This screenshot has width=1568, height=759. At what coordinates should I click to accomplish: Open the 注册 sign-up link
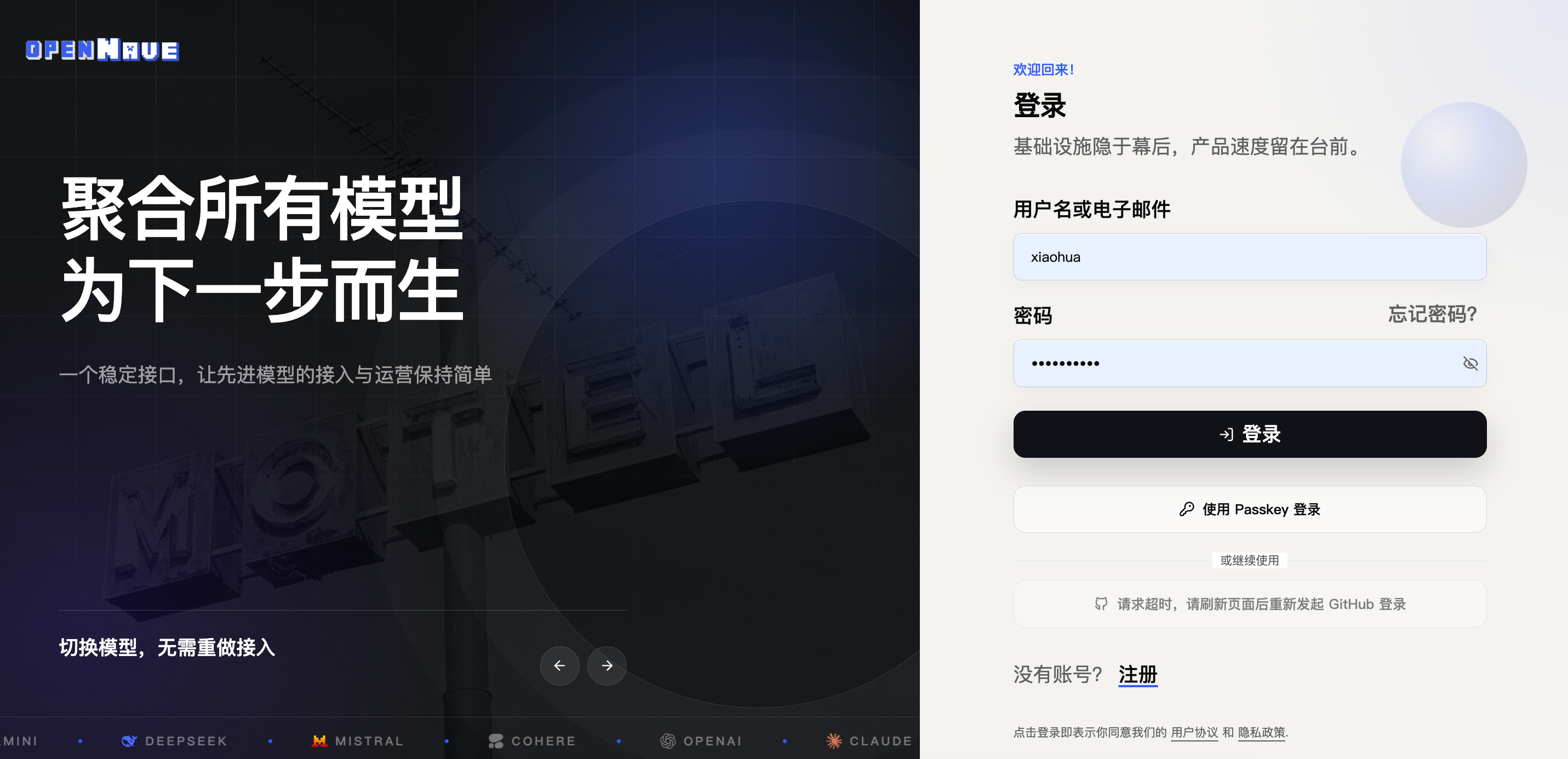click(x=1137, y=675)
